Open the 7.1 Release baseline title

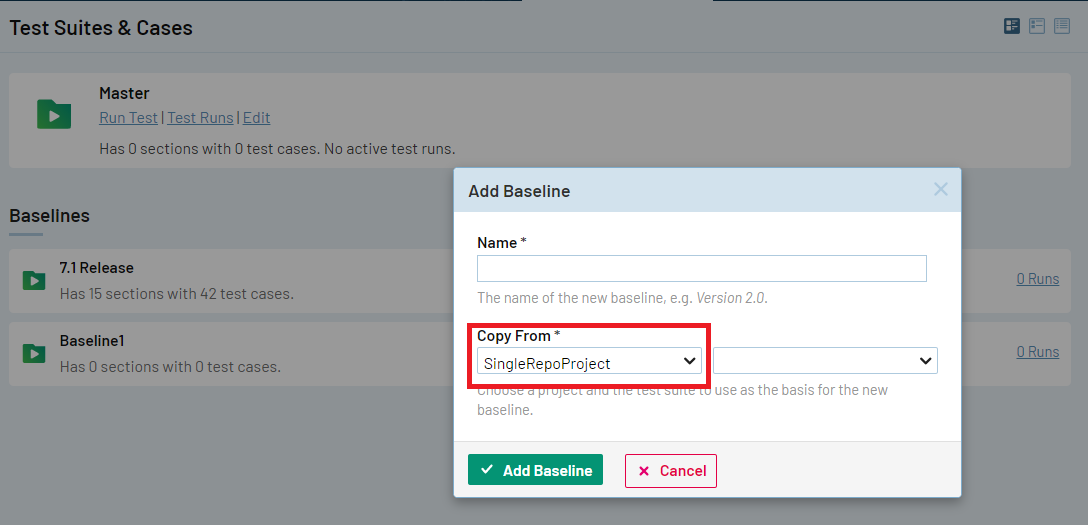[x=96, y=268]
